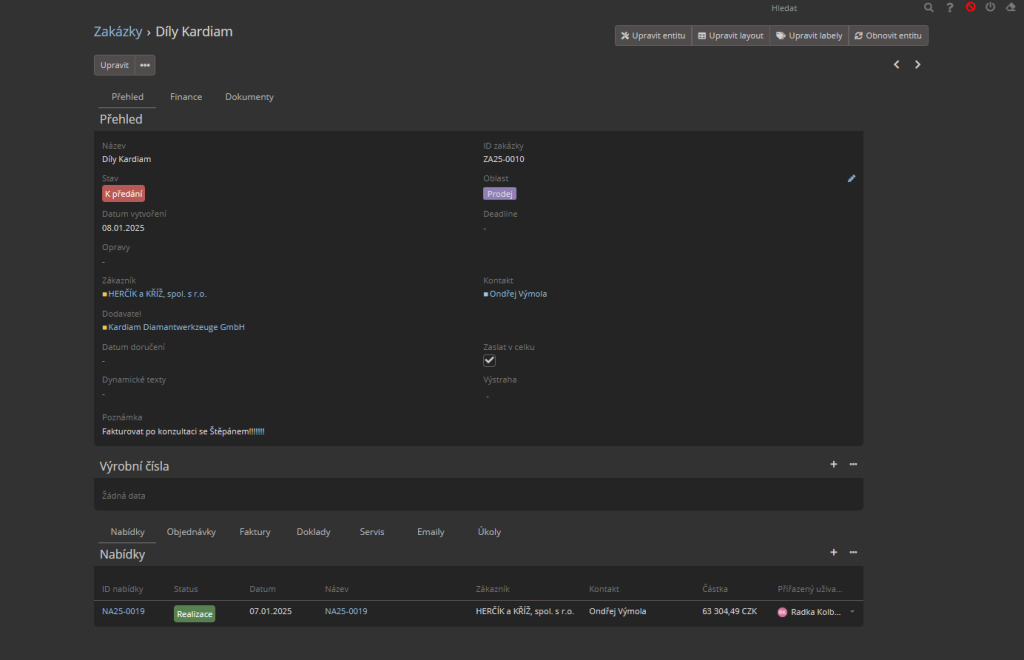The height and width of the screenshot is (660, 1024).
Task: Add new entry in Výrobní čísla panel
Action: (834, 465)
